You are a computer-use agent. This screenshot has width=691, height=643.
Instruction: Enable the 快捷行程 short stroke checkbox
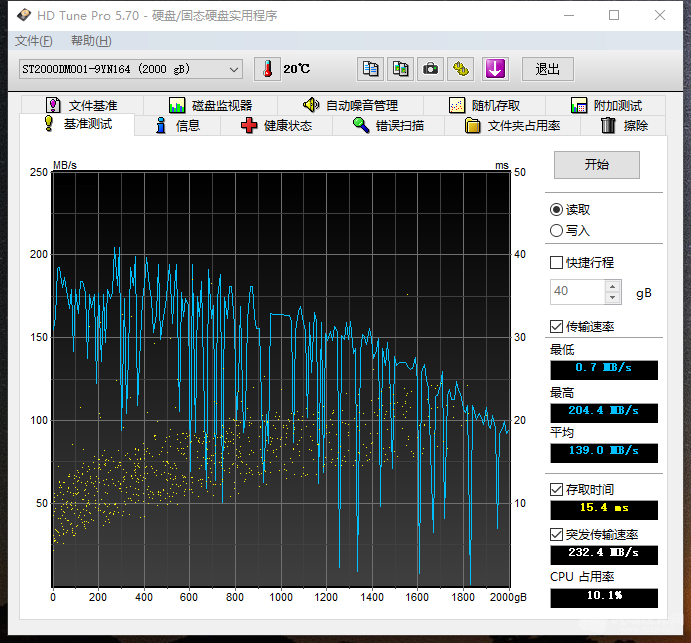tap(556, 263)
